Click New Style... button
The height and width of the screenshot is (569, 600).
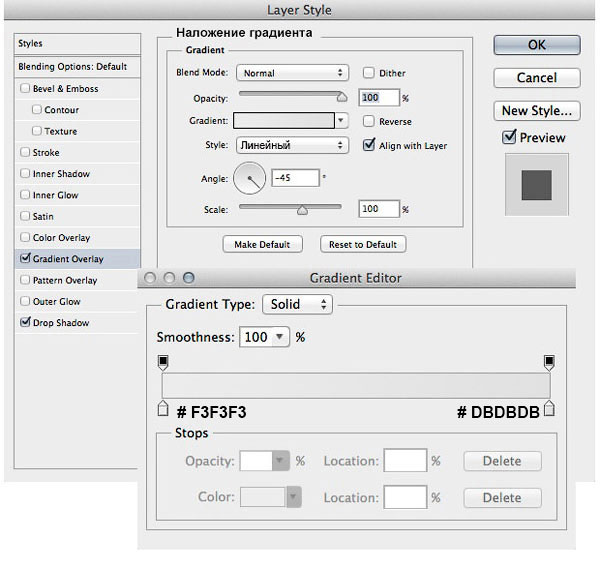(536, 111)
